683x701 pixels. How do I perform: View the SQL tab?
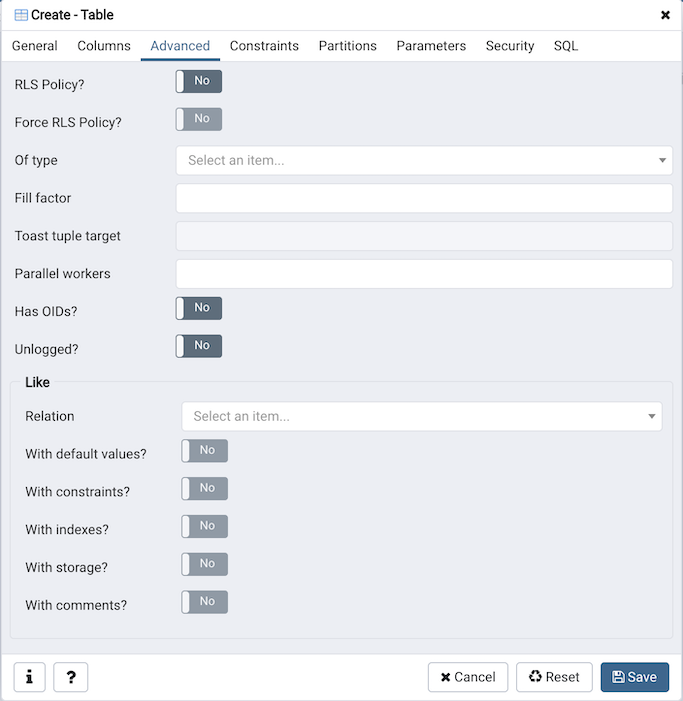click(565, 46)
